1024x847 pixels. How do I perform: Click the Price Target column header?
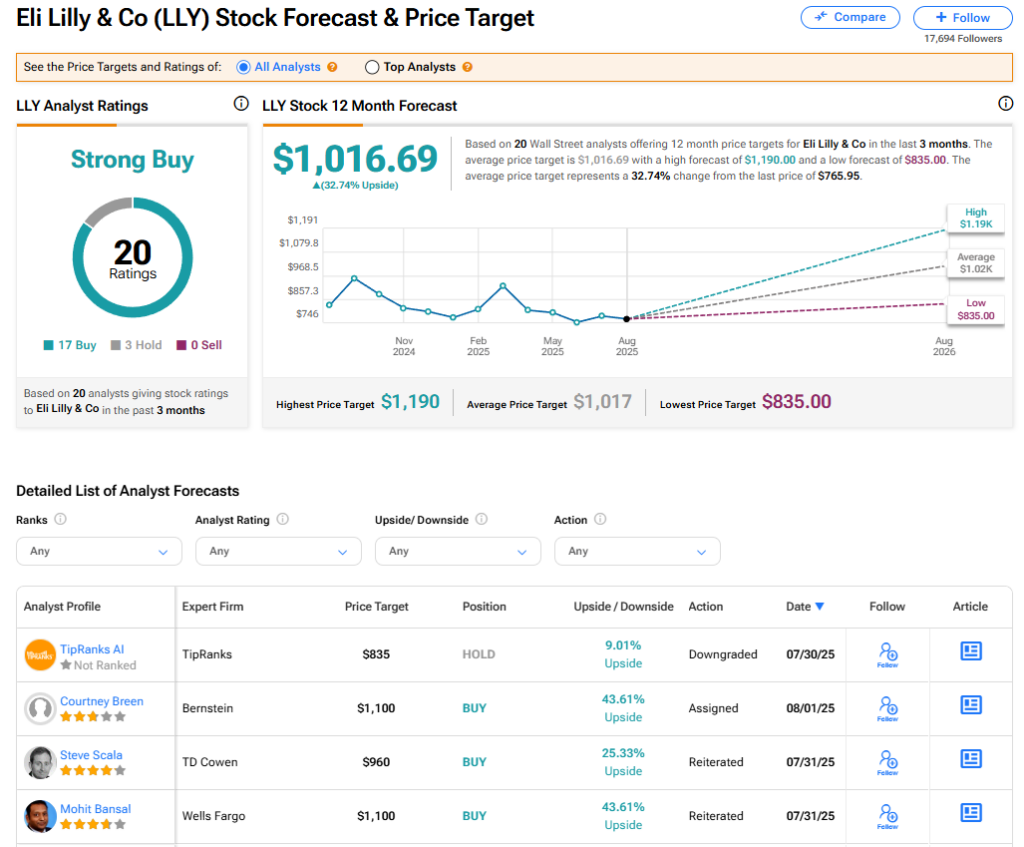pos(376,606)
